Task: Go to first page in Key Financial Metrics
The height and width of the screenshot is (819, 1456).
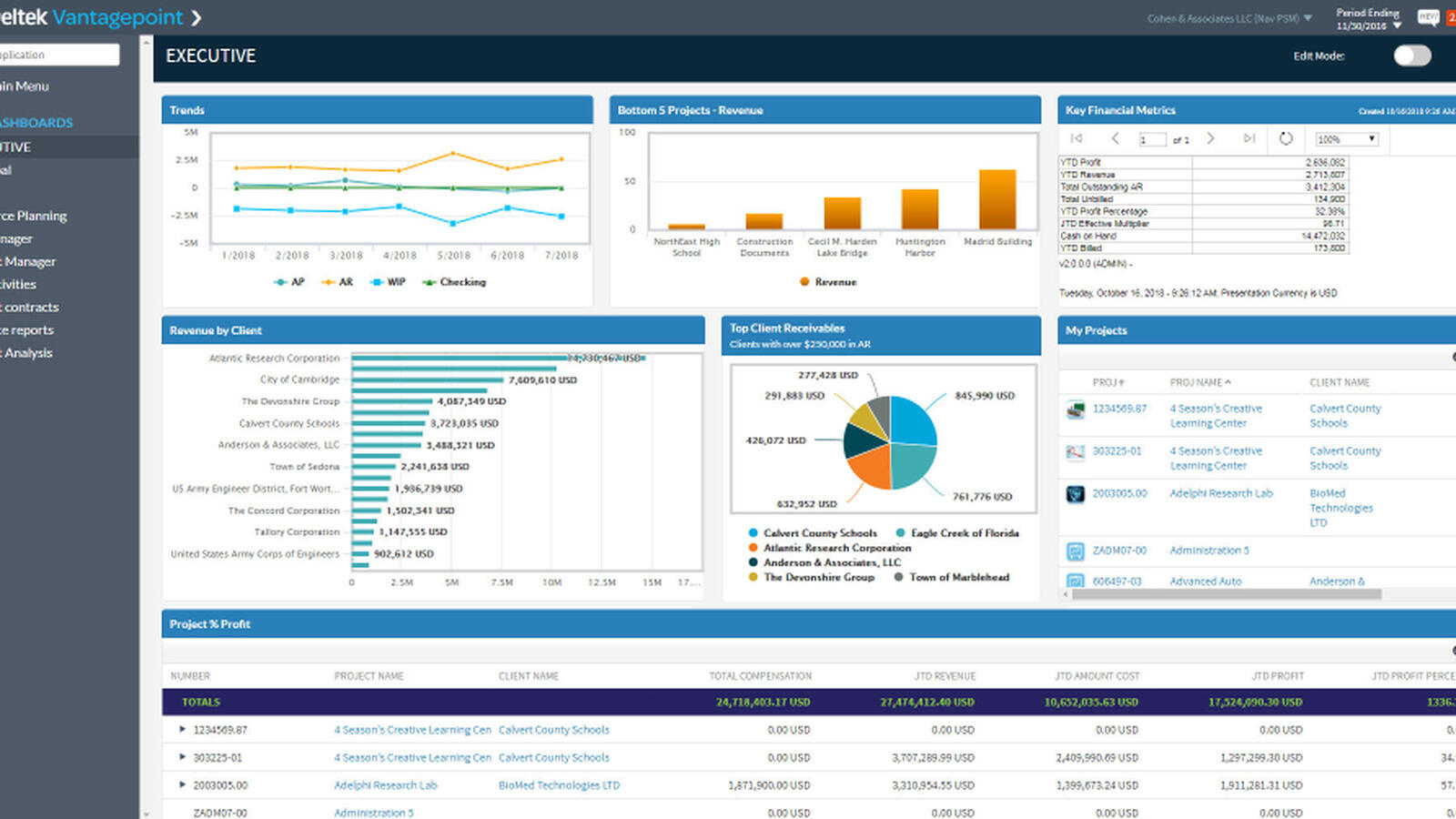Action: point(1077,138)
